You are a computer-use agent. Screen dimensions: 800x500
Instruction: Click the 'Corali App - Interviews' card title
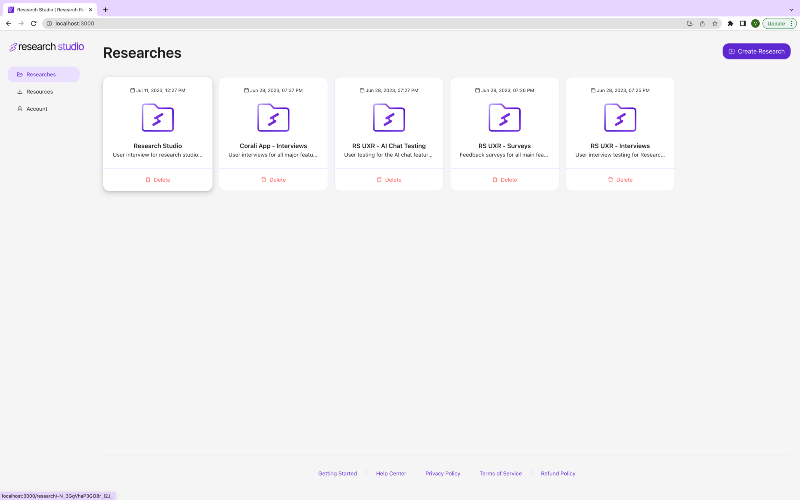coord(273,146)
